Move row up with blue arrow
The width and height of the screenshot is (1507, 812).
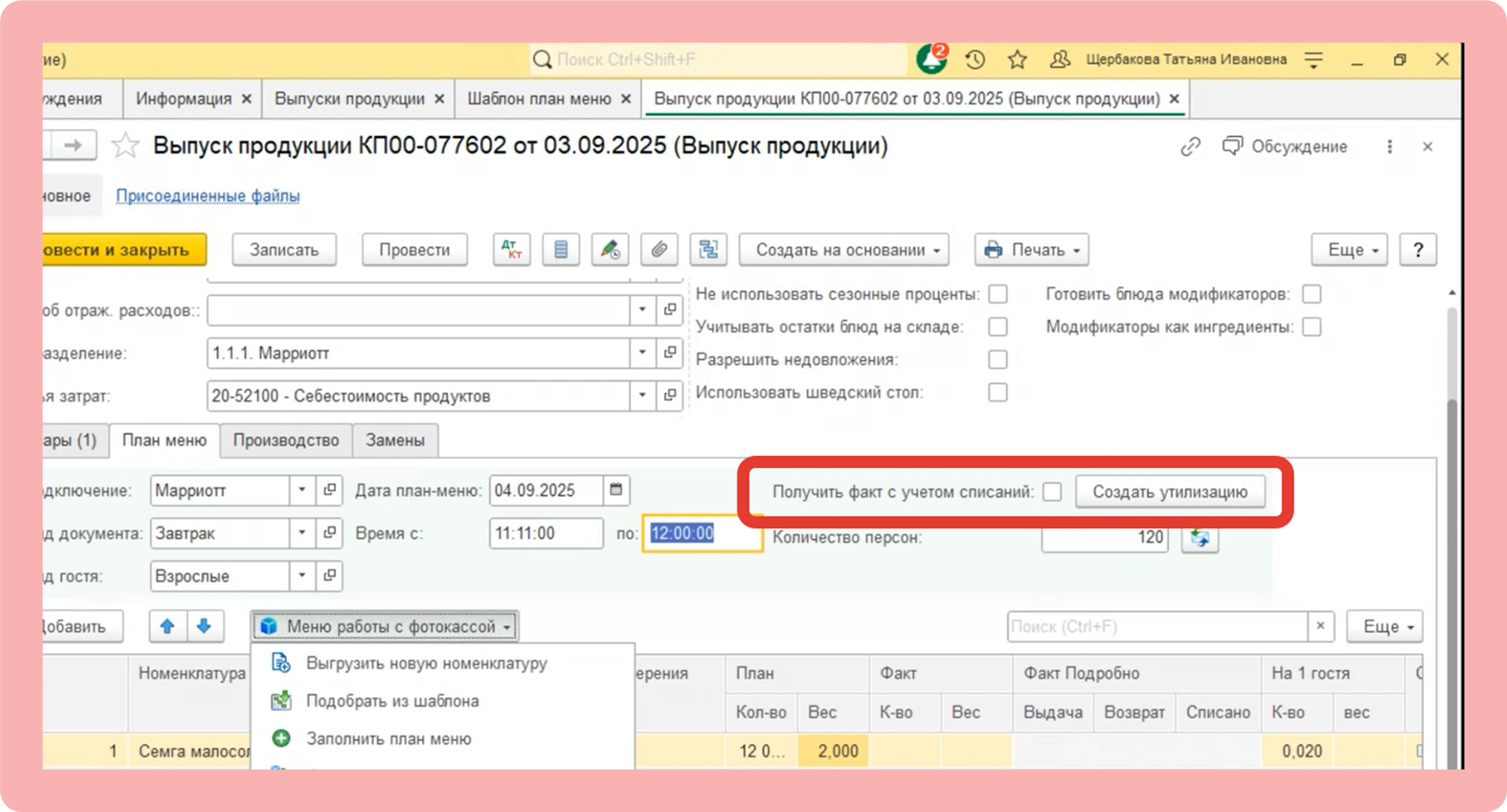[167, 626]
